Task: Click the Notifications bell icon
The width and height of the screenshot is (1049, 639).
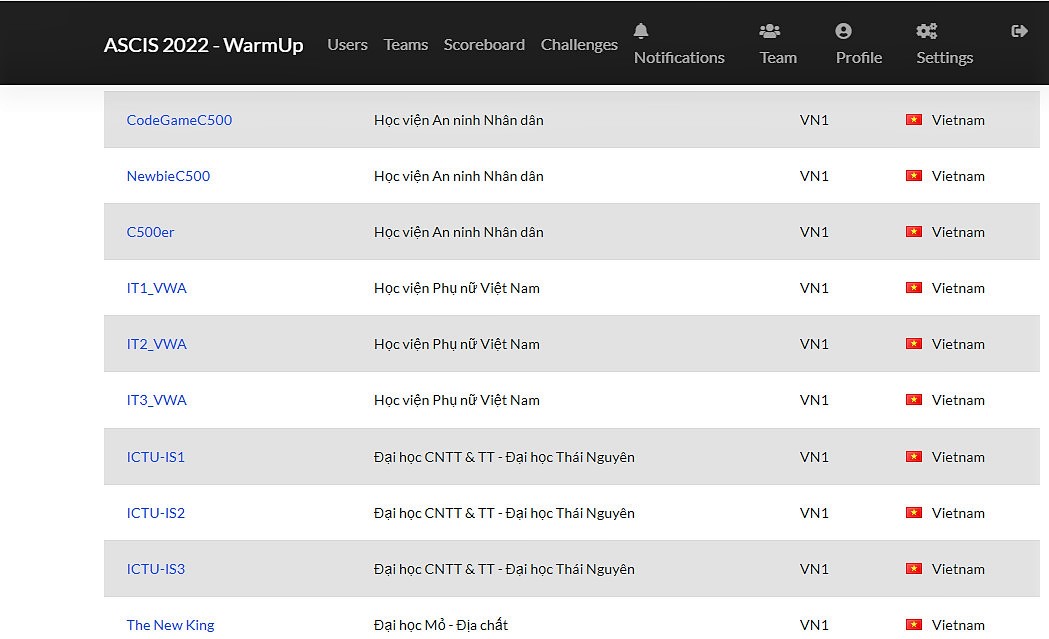Action: (641, 31)
